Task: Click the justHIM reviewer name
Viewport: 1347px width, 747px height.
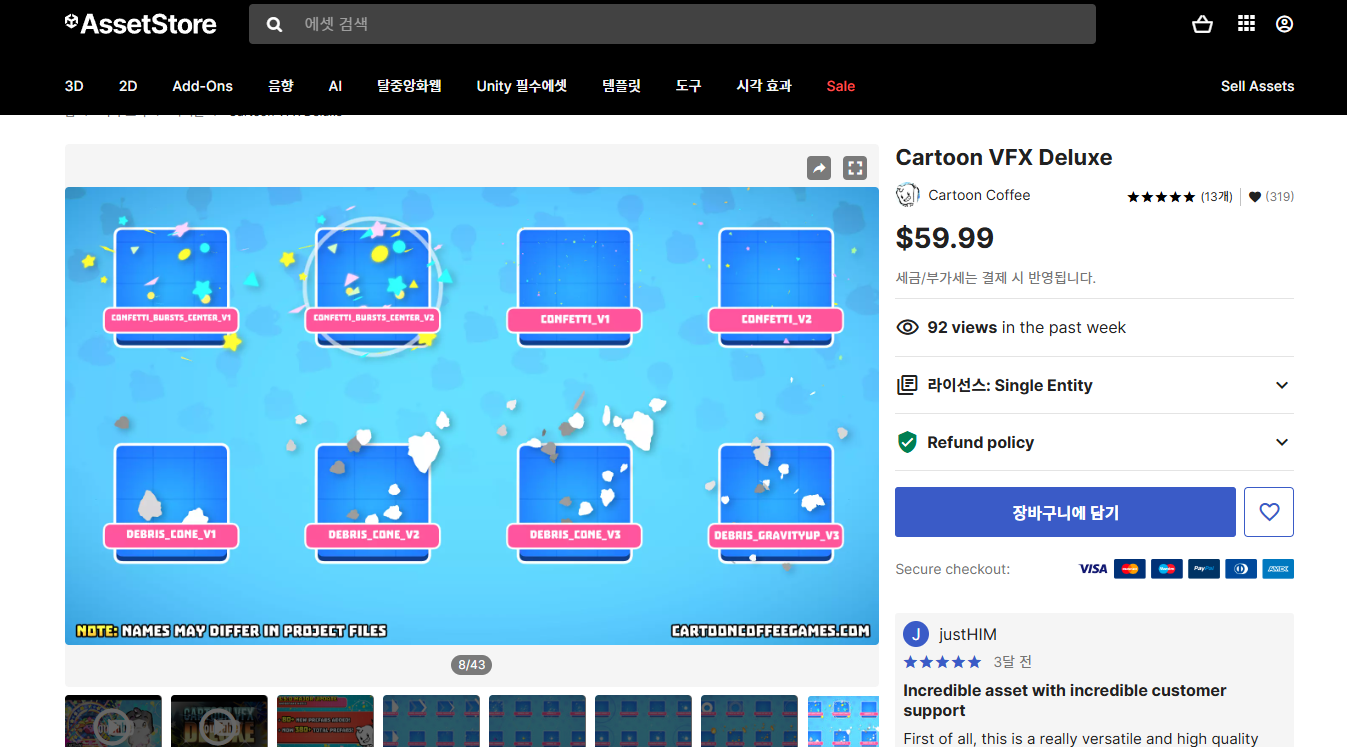Action: coord(967,634)
